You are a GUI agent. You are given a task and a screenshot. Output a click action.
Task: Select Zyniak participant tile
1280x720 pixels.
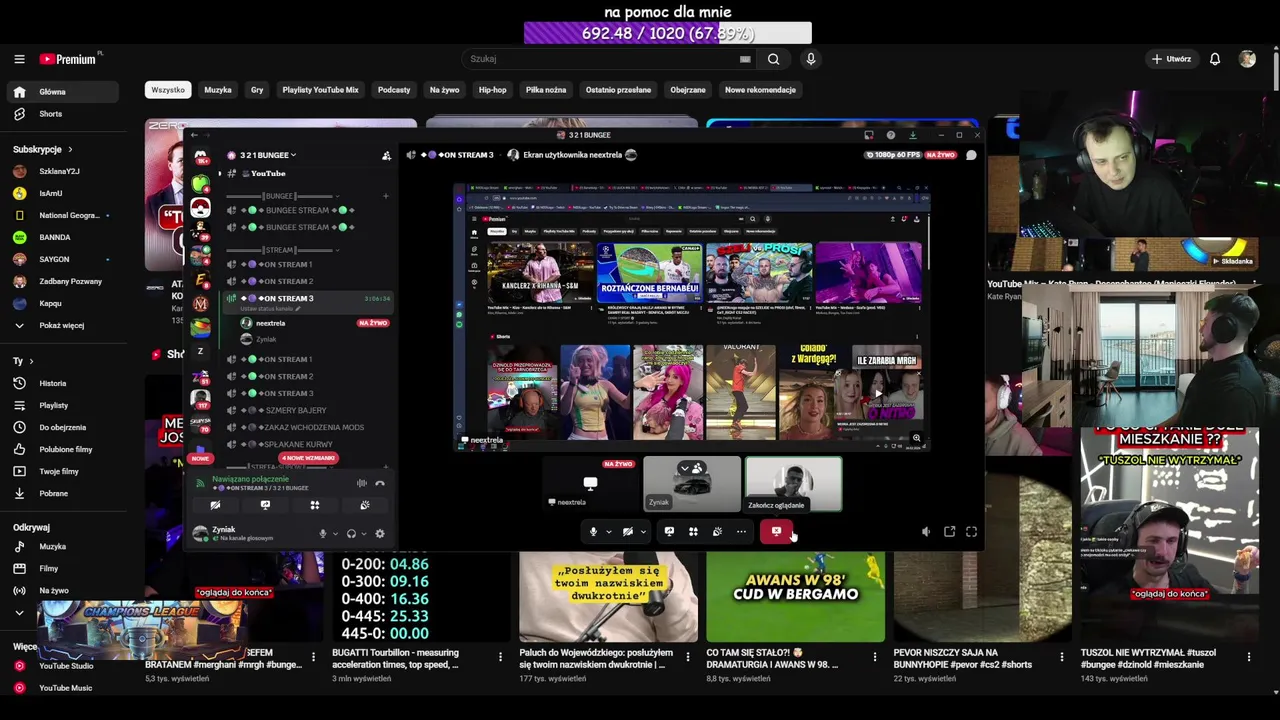click(x=692, y=484)
